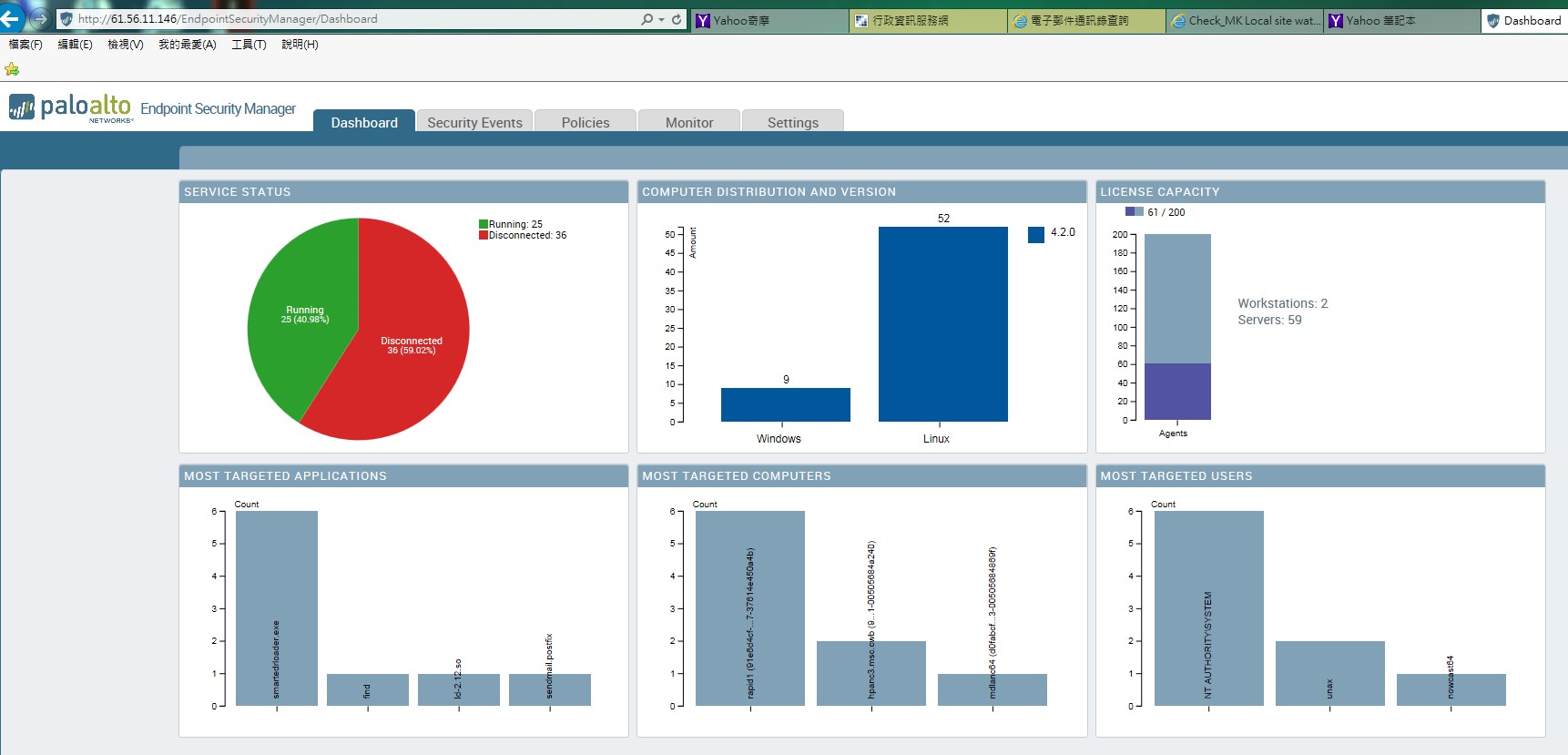Click the SERVICE STATUS panel header
Image resolution: width=1568 pixels, height=755 pixels.
click(403, 191)
